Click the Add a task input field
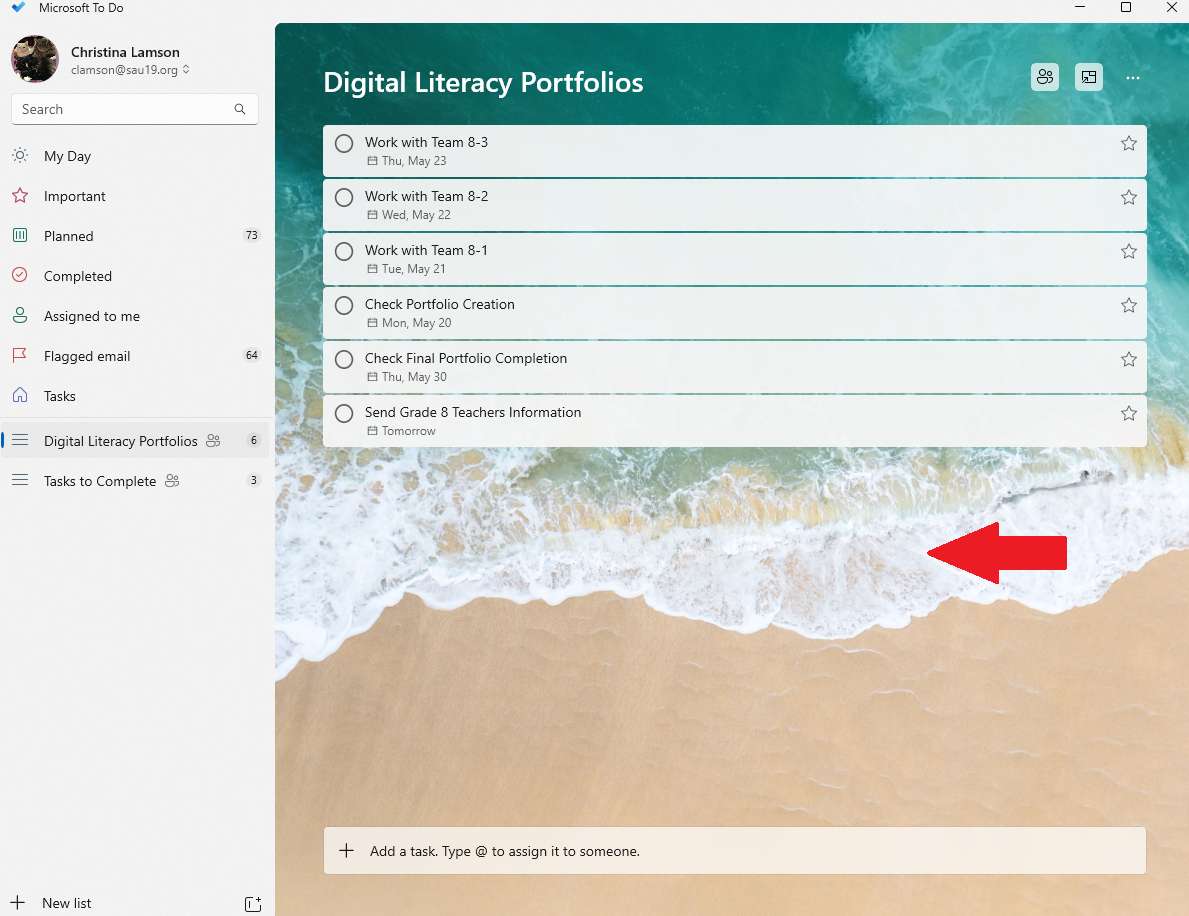Viewport: 1189px width, 916px height. point(734,851)
